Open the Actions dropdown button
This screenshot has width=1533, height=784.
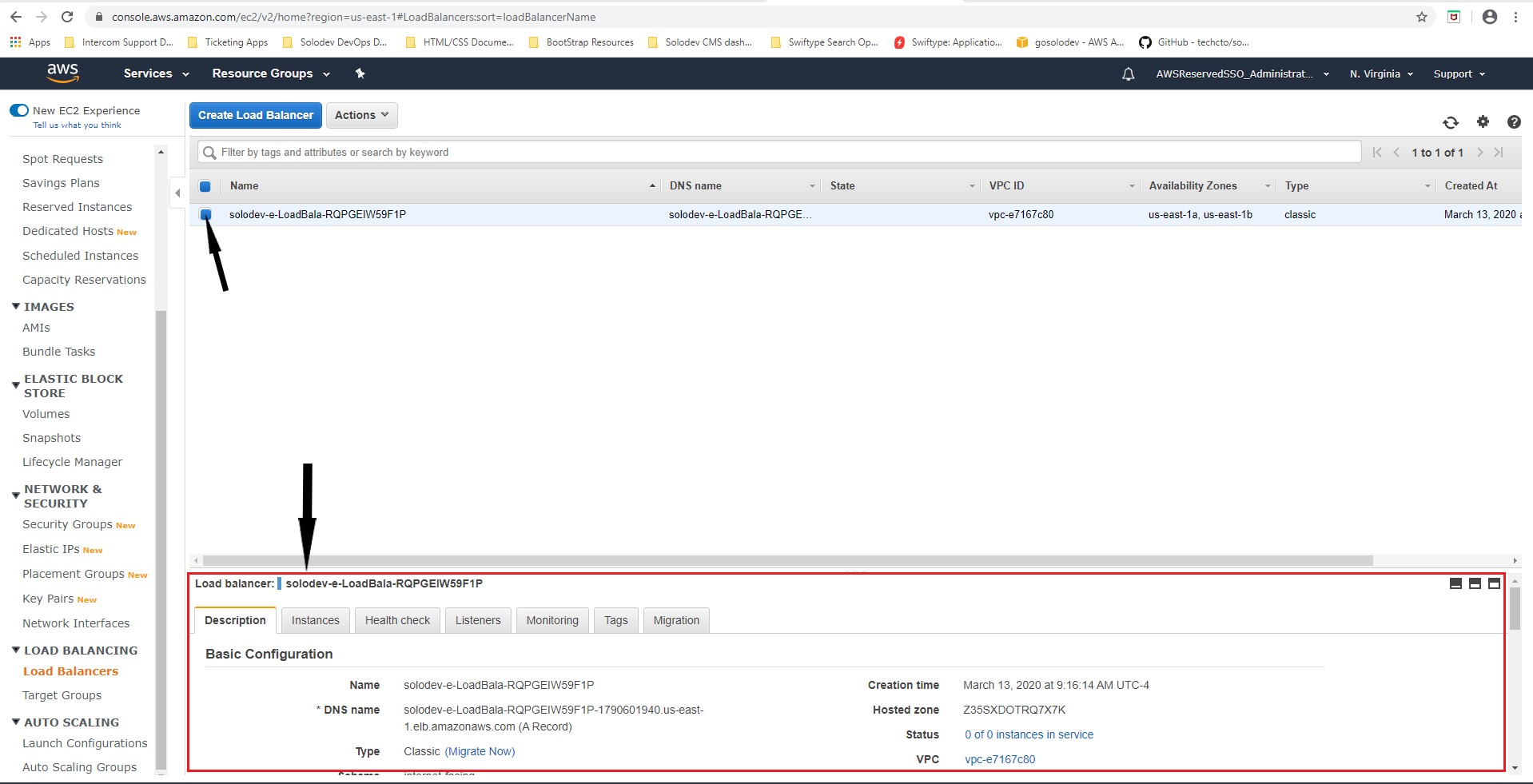(x=362, y=115)
